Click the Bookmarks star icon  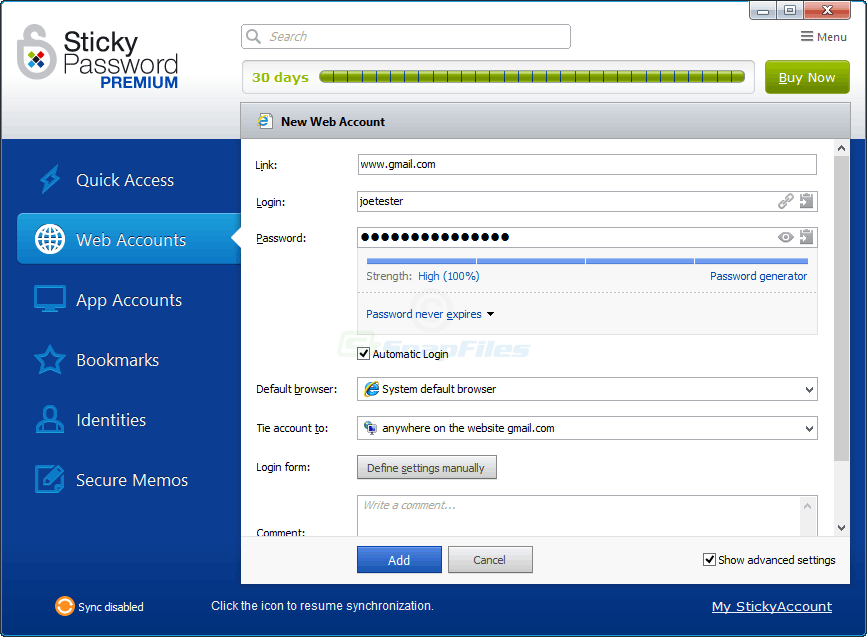[x=50, y=359]
